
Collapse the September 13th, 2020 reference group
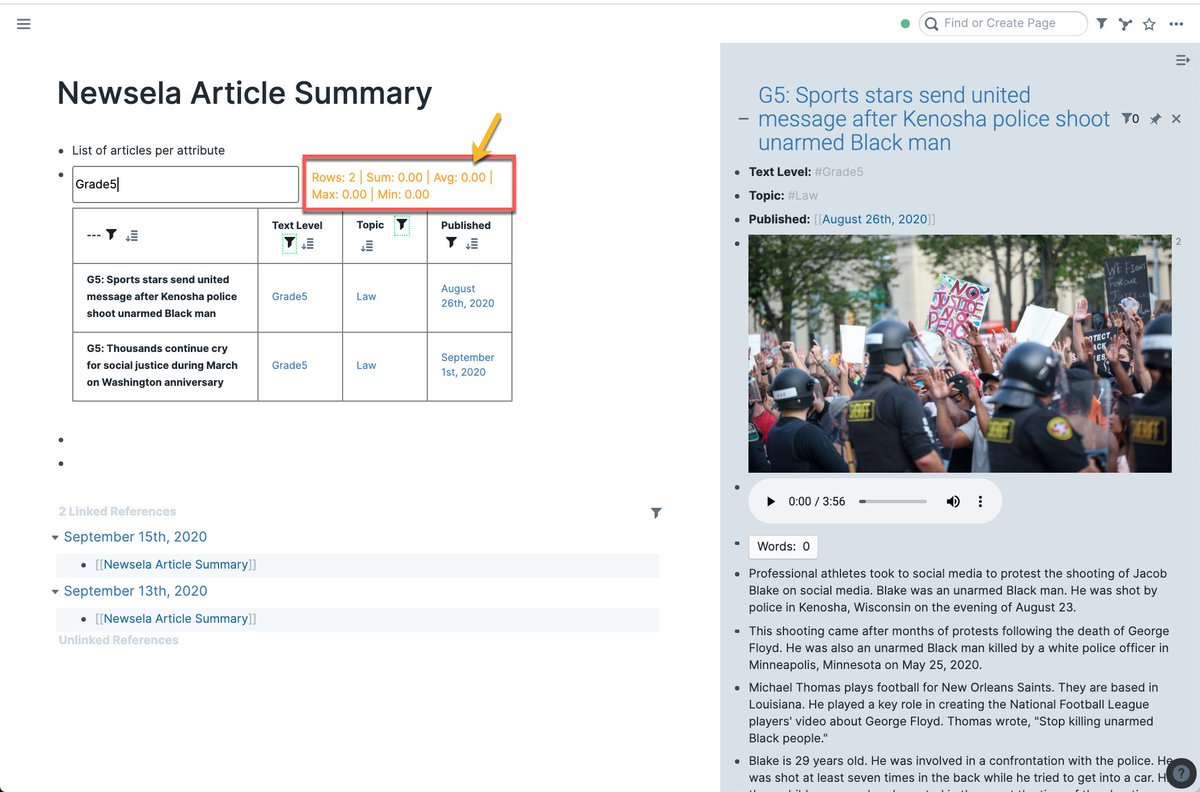click(x=56, y=591)
